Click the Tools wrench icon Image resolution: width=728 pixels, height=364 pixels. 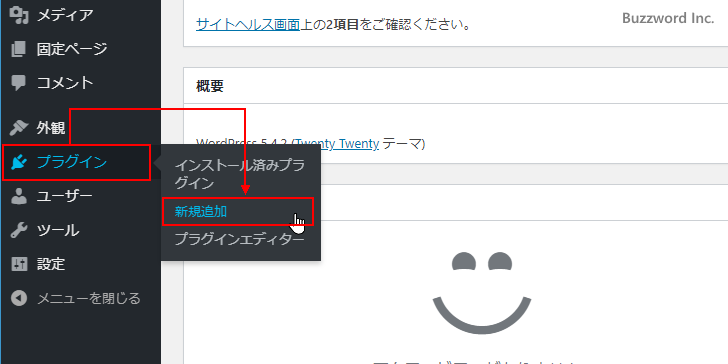pyautogui.click(x=19, y=230)
